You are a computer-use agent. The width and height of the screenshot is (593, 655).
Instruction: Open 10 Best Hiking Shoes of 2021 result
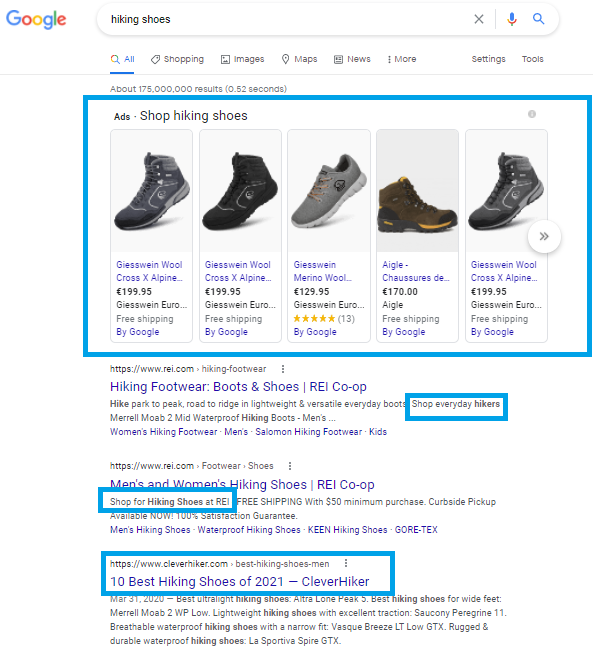tap(239, 581)
